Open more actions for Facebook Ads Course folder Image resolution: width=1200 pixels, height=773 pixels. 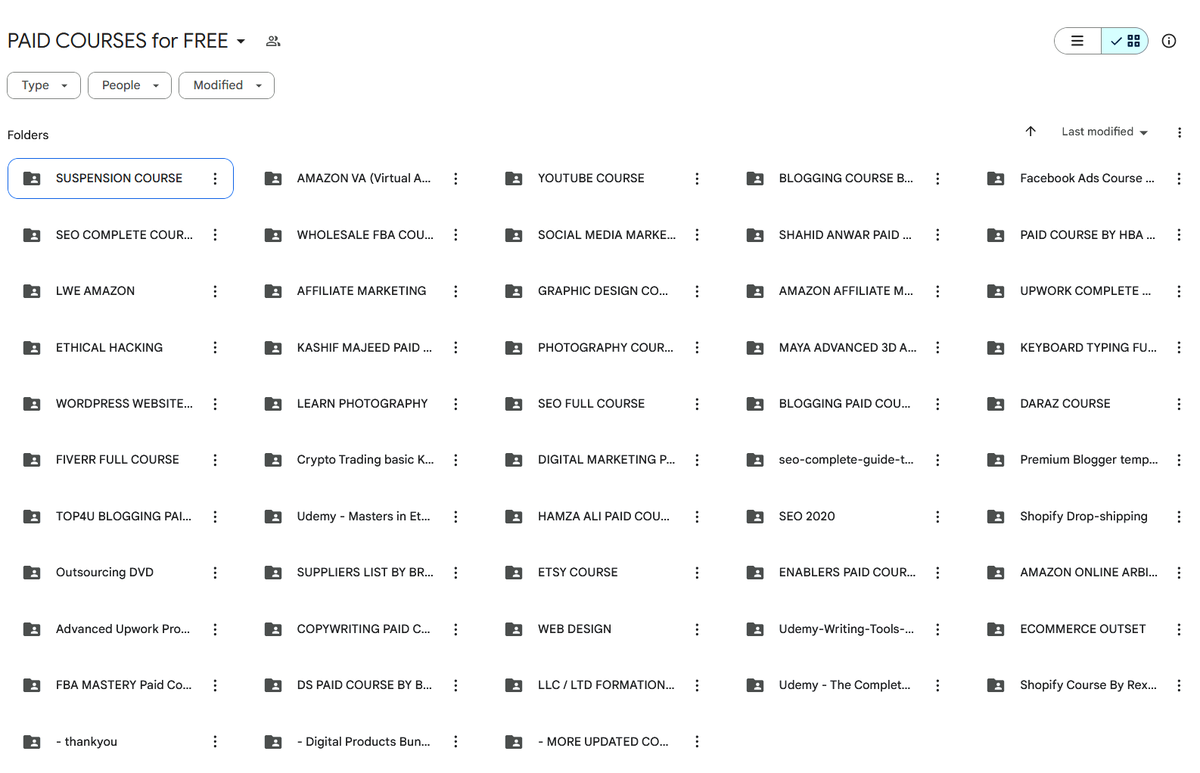[x=1179, y=179]
